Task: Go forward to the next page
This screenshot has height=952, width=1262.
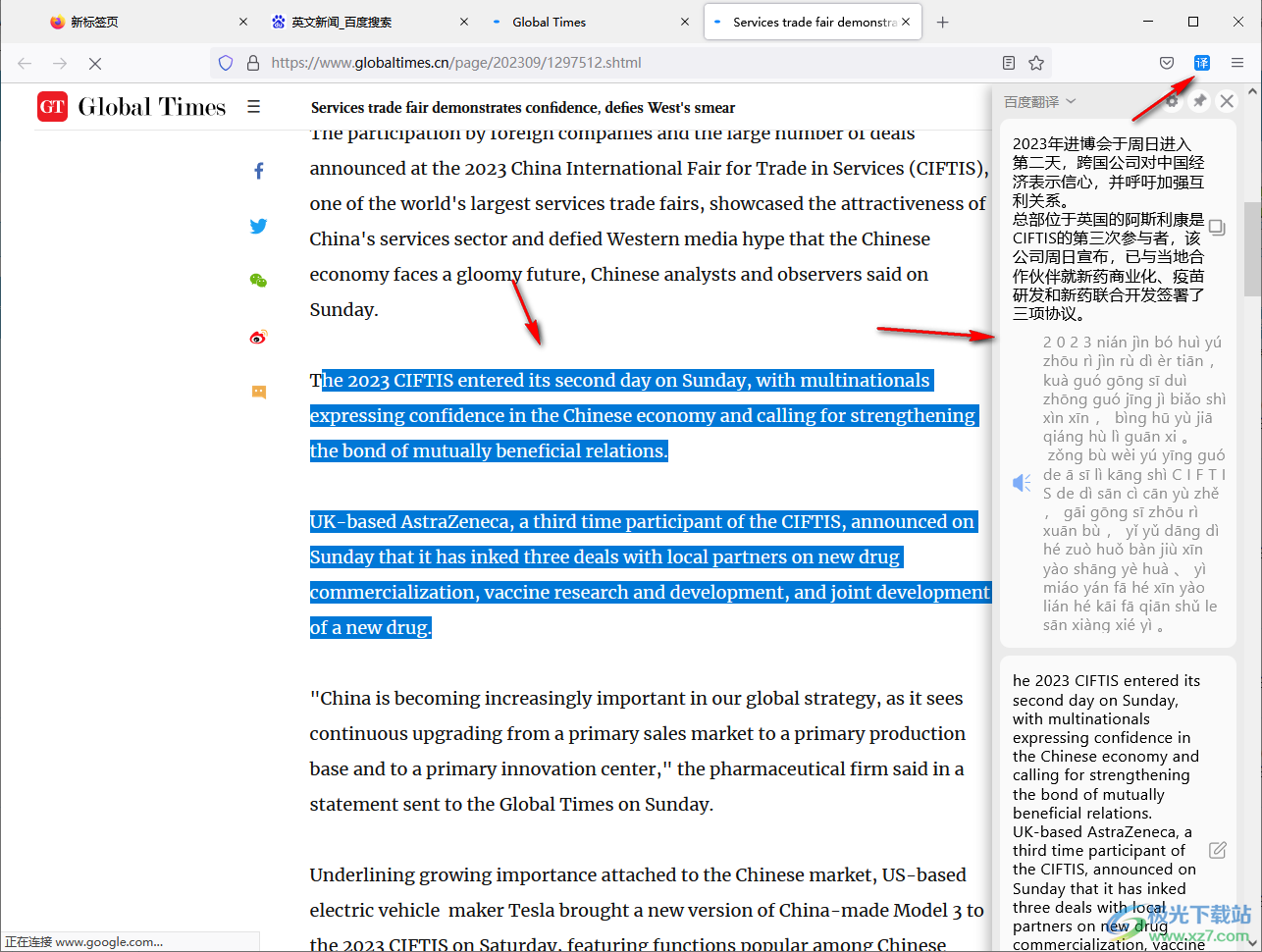Action: (60, 63)
